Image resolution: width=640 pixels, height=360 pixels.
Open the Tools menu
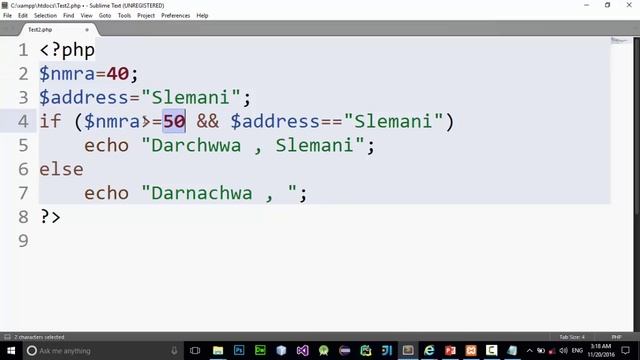pyautogui.click(x=124, y=16)
